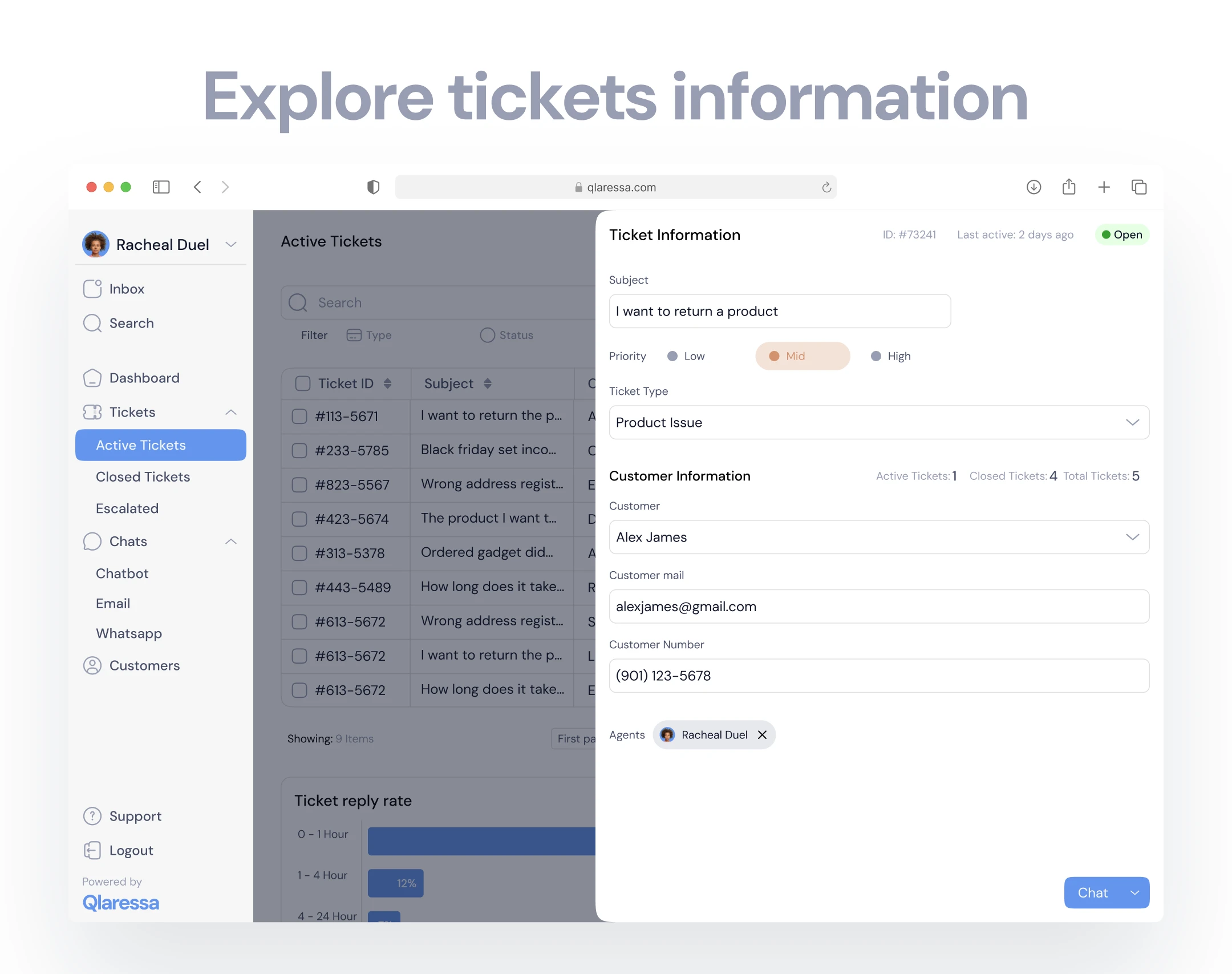
Task: Open ticket 'Ordered gadget did...'
Action: pyautogui.click(x=487, y=552)
